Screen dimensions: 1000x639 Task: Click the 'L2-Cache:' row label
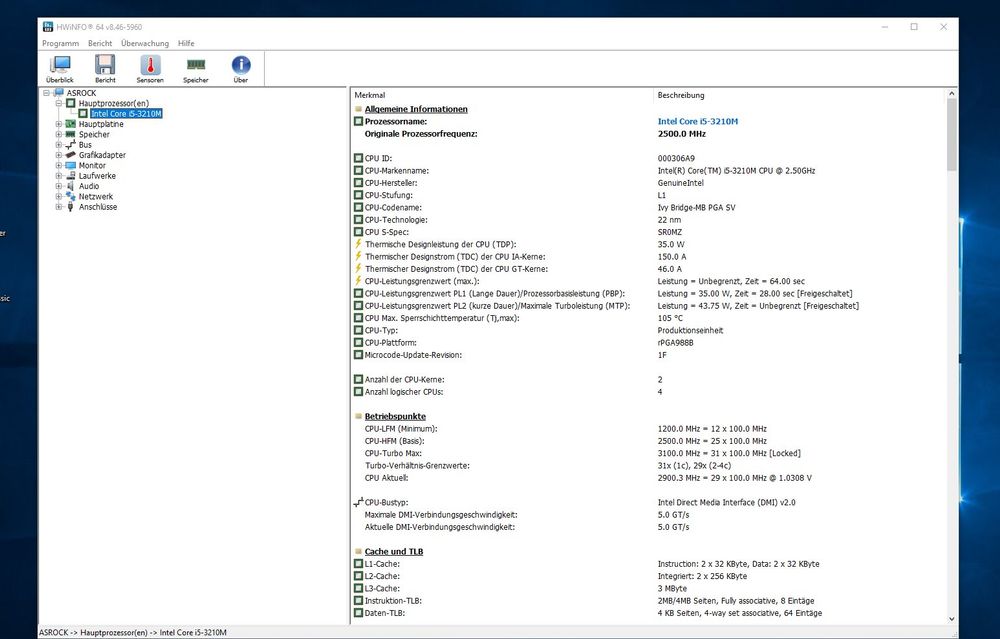(x=382, y=576)
